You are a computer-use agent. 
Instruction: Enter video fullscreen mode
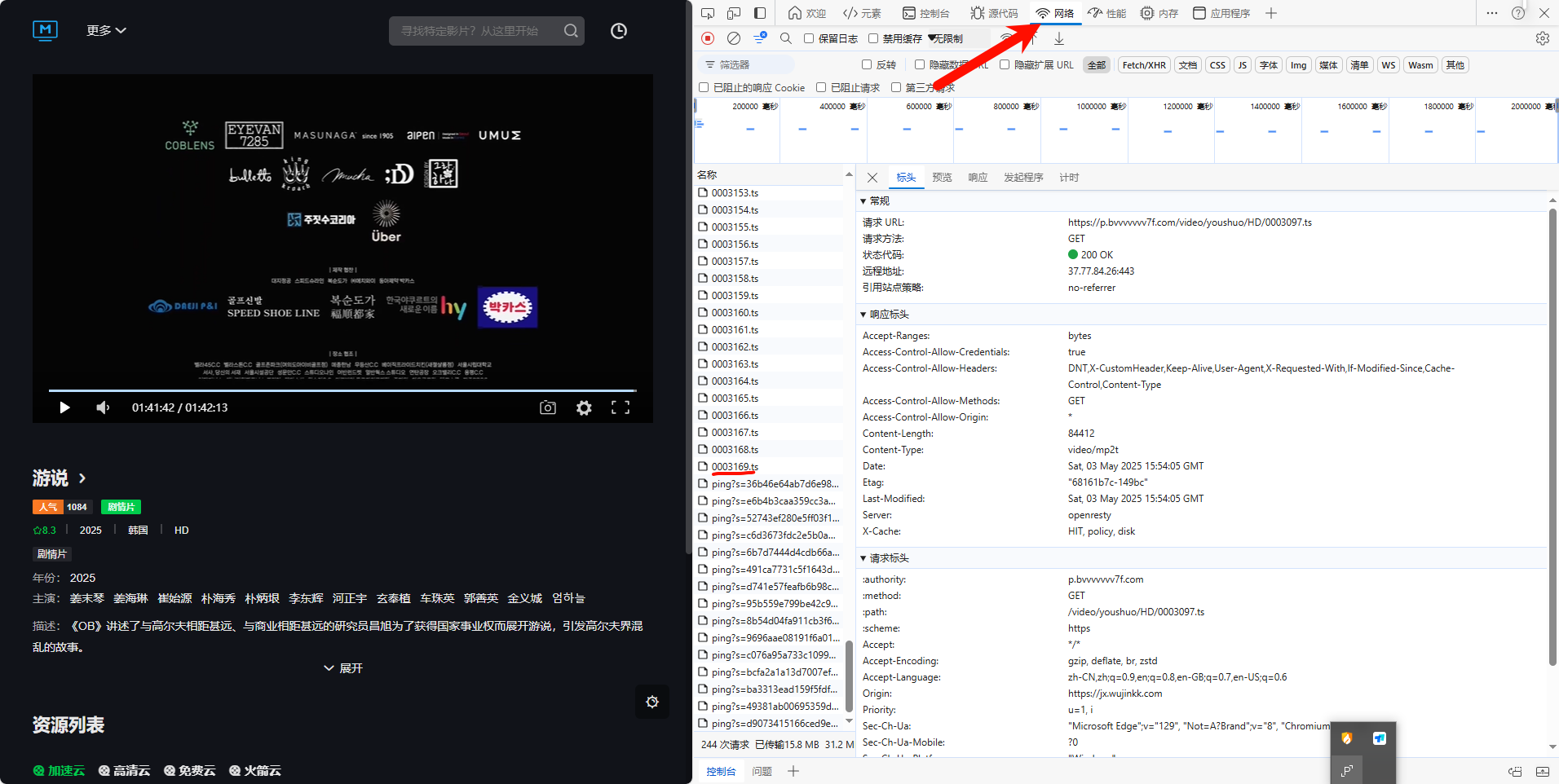point(621,407)
